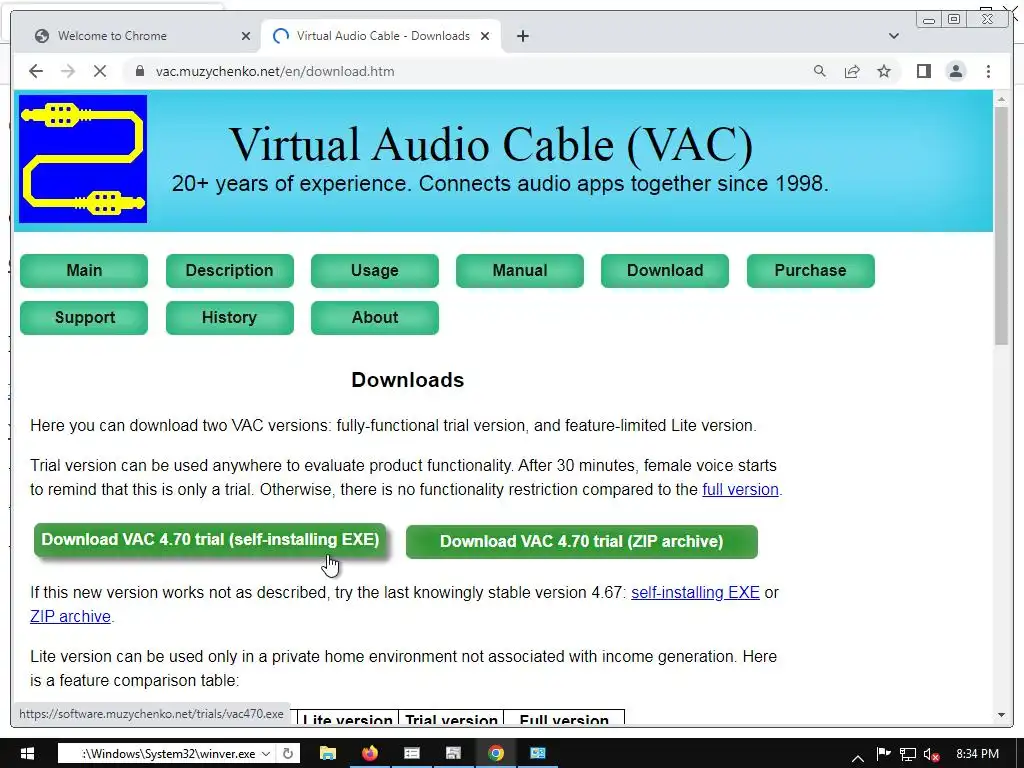The width and height of the screenshot is (1024, 768).
Task: Open the zoom magnifier icon in address bar
Action: click(x=820, y=71)
